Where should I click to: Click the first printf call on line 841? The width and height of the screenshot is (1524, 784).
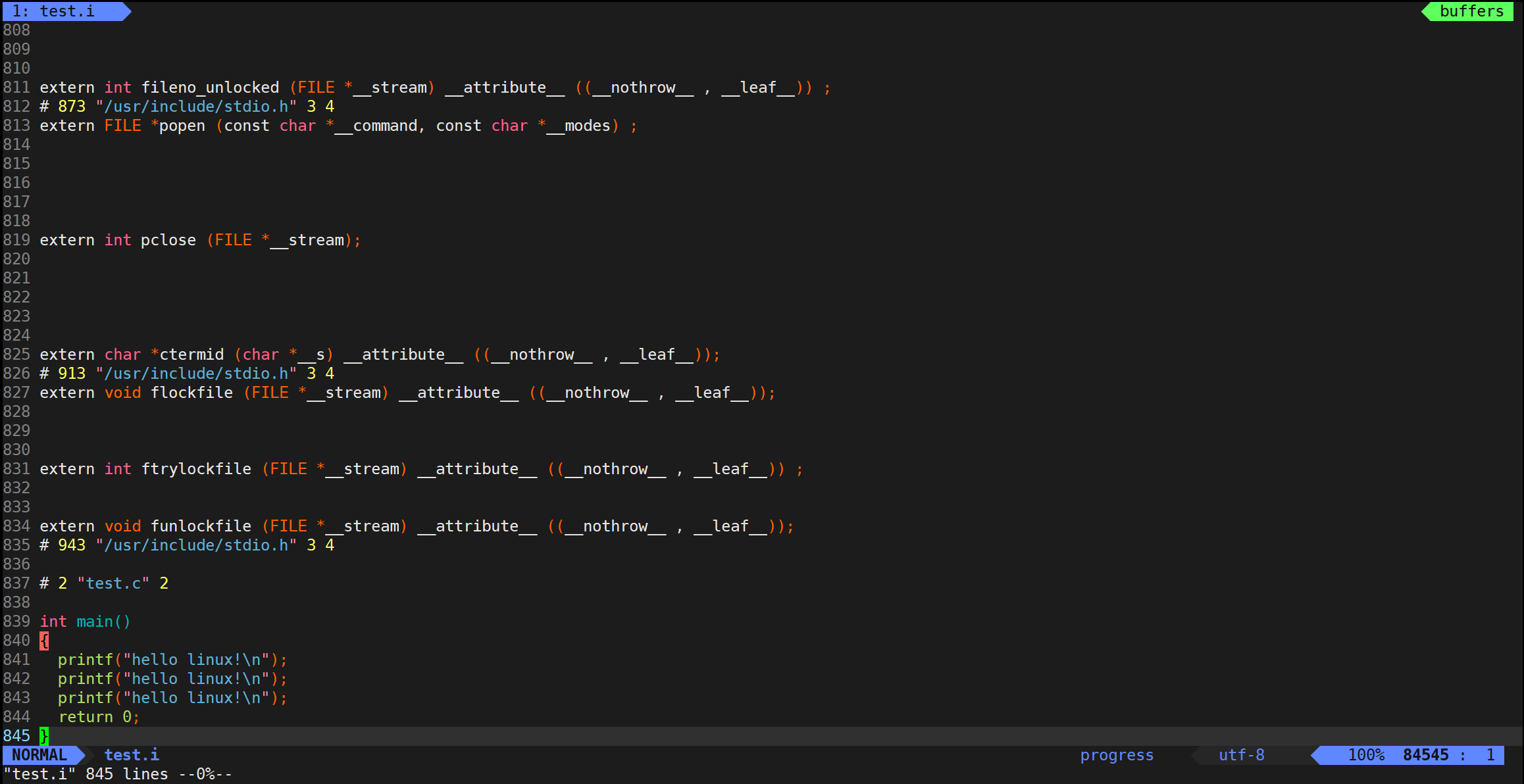(x=86, y=660)
